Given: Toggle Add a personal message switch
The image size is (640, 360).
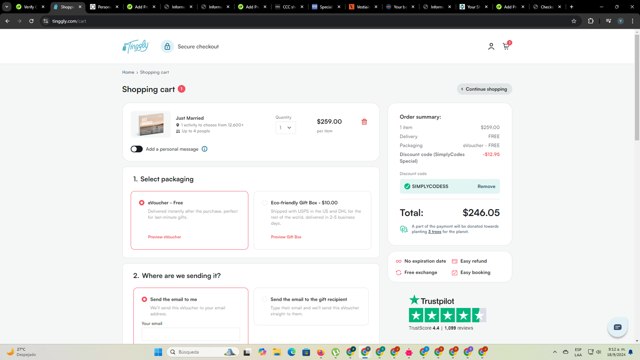Looking at the screenshot, I should (x=136, y=149).
